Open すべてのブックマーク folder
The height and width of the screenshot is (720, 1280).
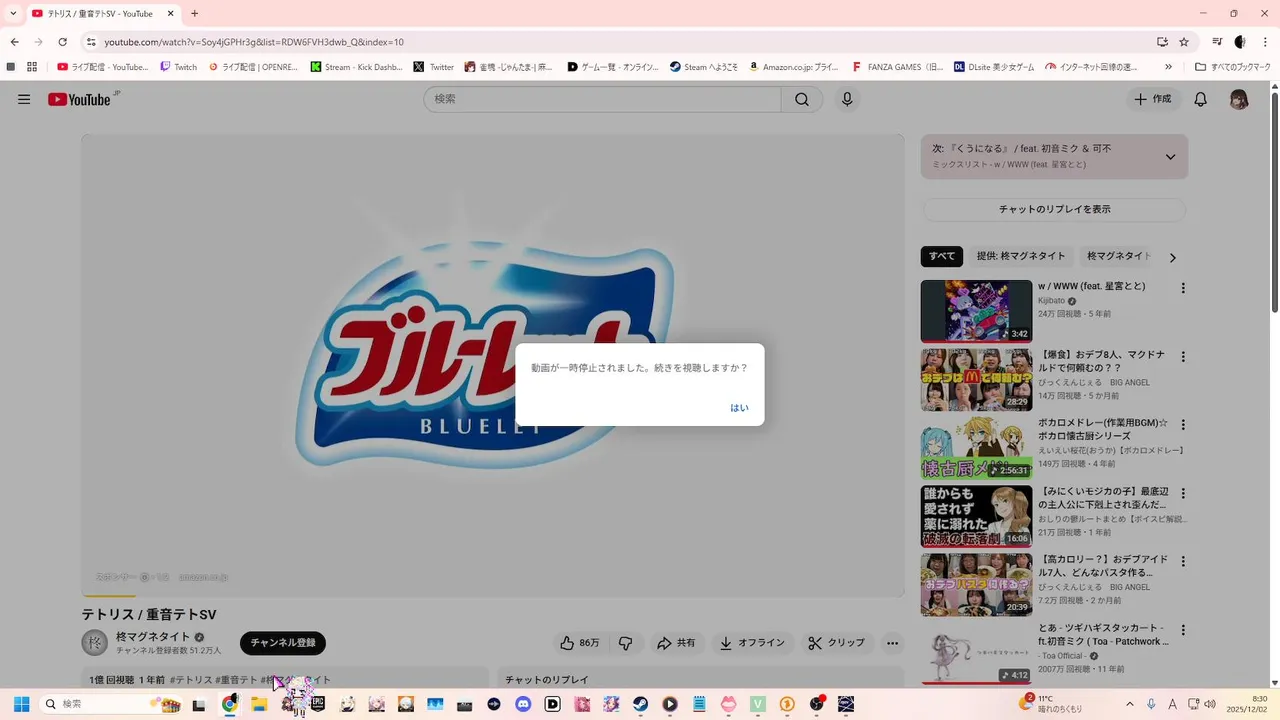point(1233,67)
